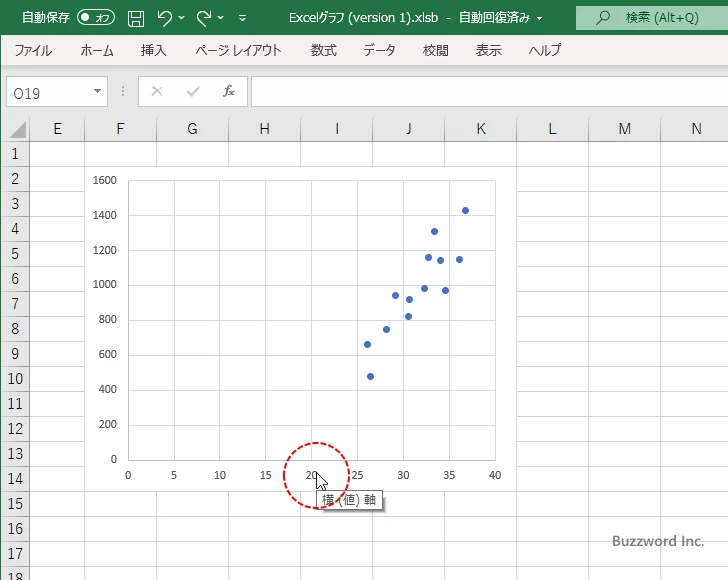Click the lowest scatter data point near 500
The height and width of the screenshot is (580, 728).
[370, 377]
